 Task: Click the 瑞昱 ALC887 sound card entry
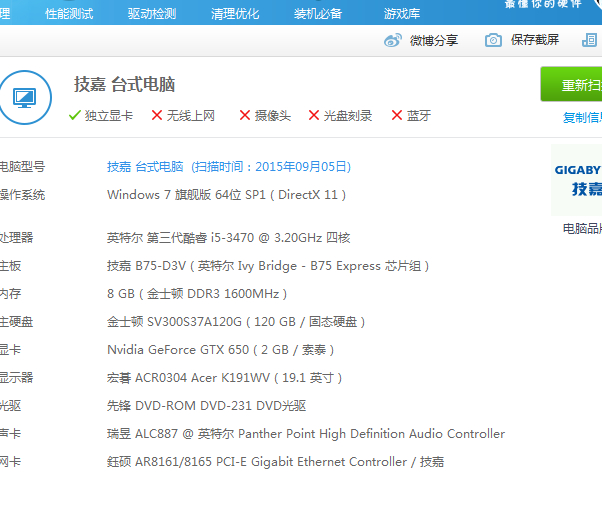click(x=306, y=434)
